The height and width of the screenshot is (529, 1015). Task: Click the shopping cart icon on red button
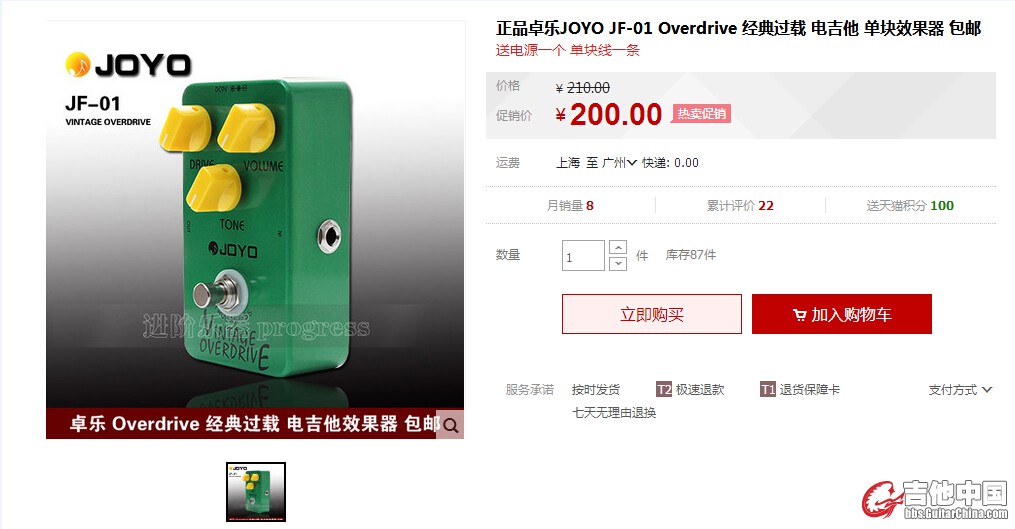click(799, 315)
